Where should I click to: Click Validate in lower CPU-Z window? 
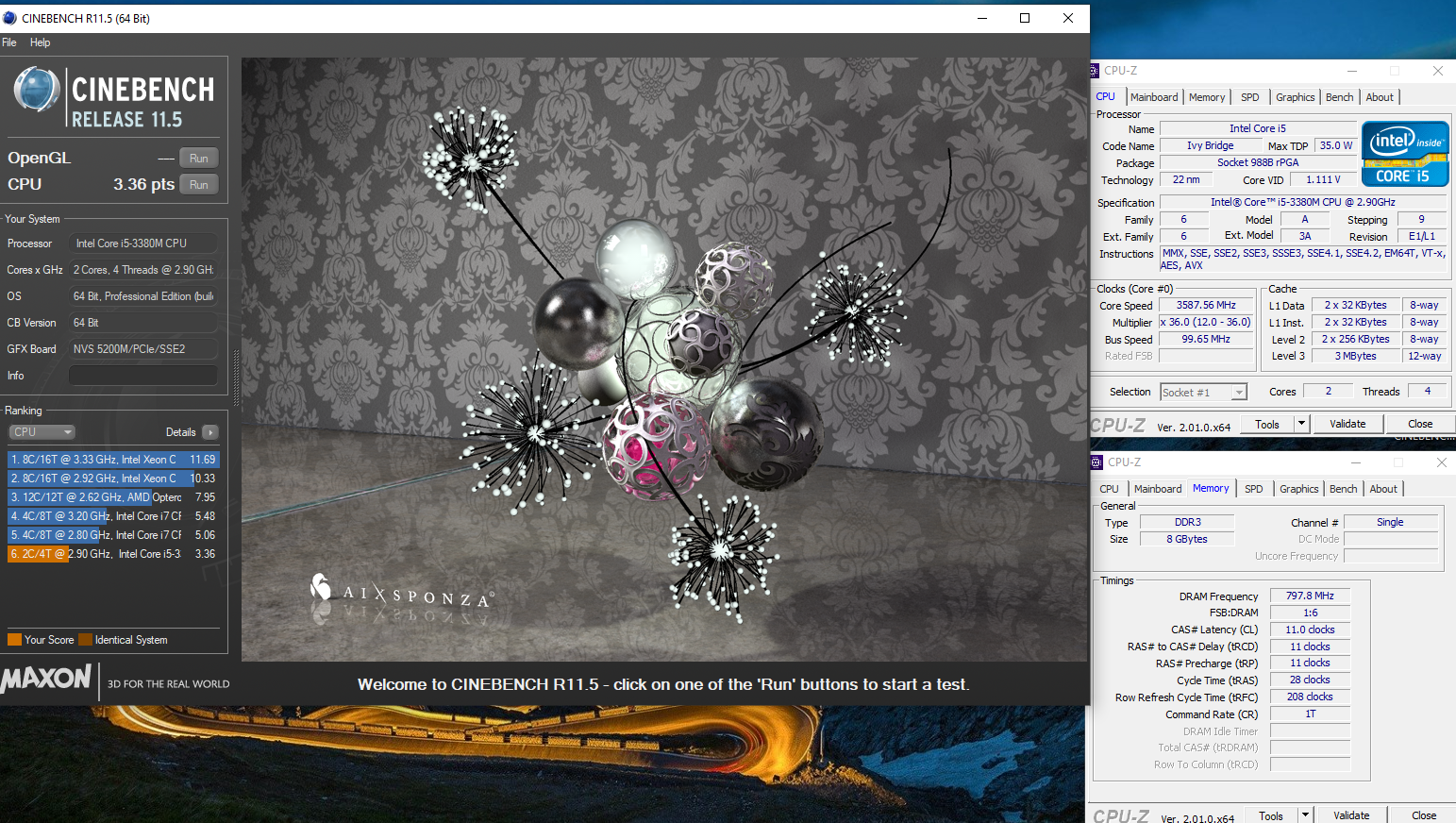1351,815
